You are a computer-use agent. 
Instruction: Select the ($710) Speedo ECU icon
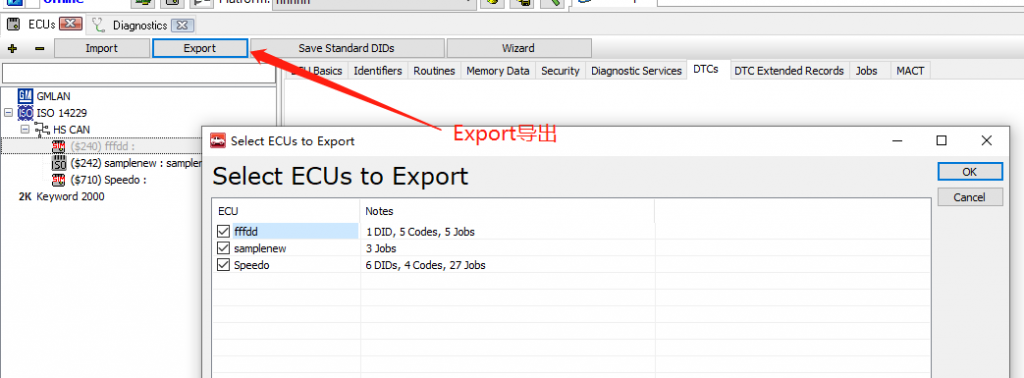(59, 180)
